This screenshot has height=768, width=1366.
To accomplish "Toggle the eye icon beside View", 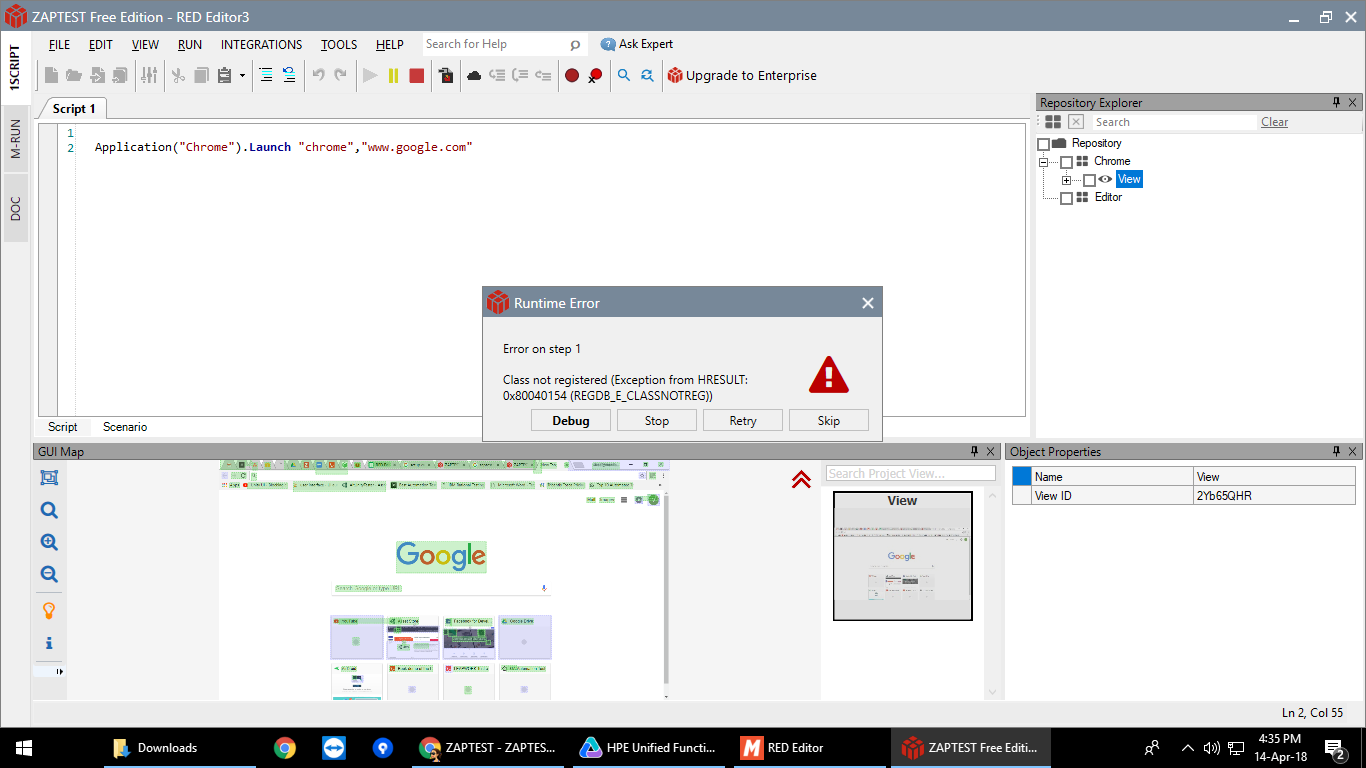I will pos(1105,180).
